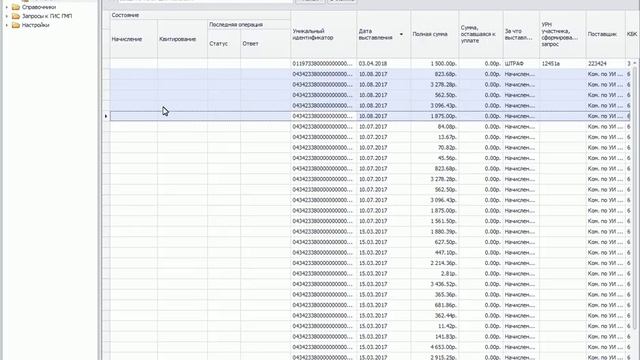Click the За что выставл... column header
The image size is (640, 360).
coord(521,34)
